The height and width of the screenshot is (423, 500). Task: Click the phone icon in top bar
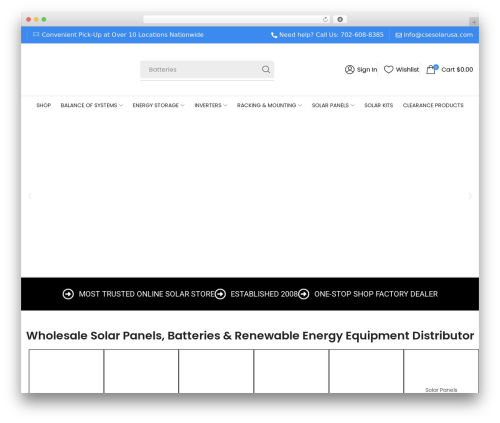[274, 35]
